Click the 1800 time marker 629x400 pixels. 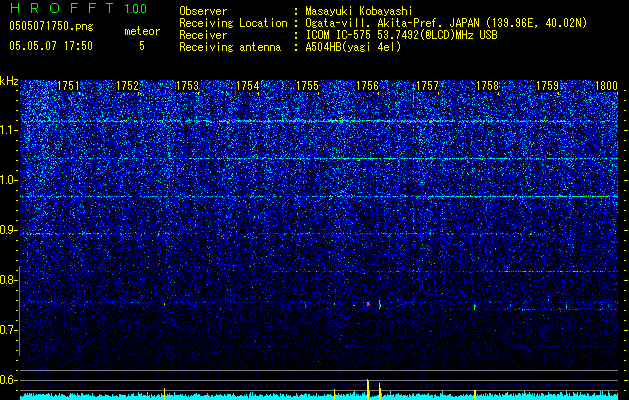(x=606, y=86)
